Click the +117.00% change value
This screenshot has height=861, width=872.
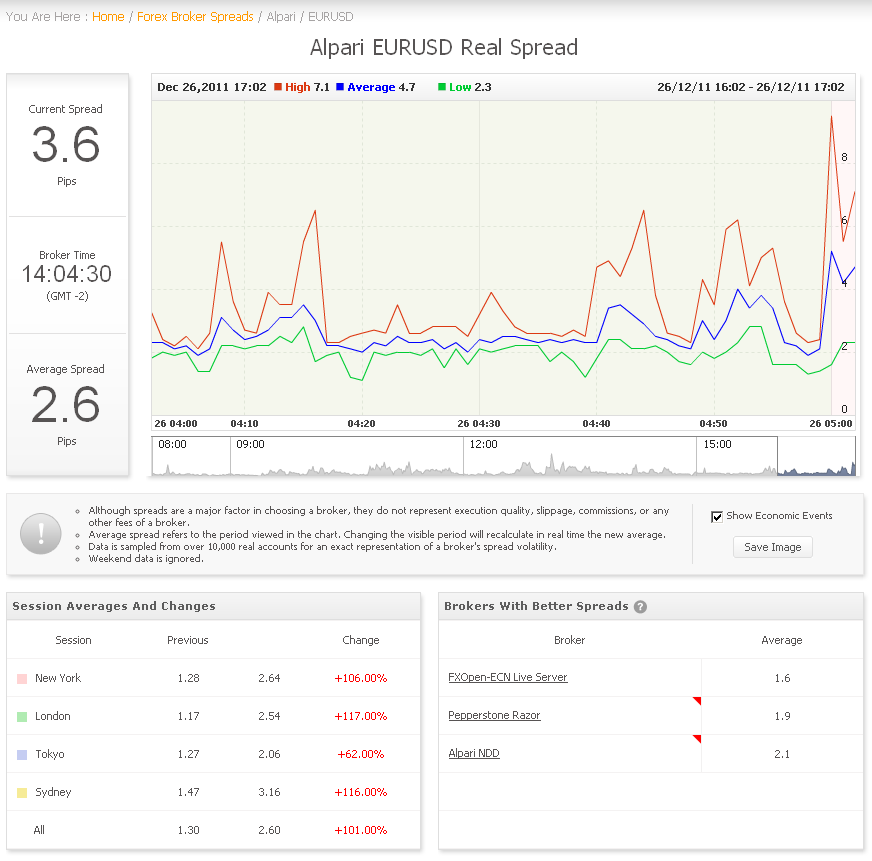[x=360, y=716]
